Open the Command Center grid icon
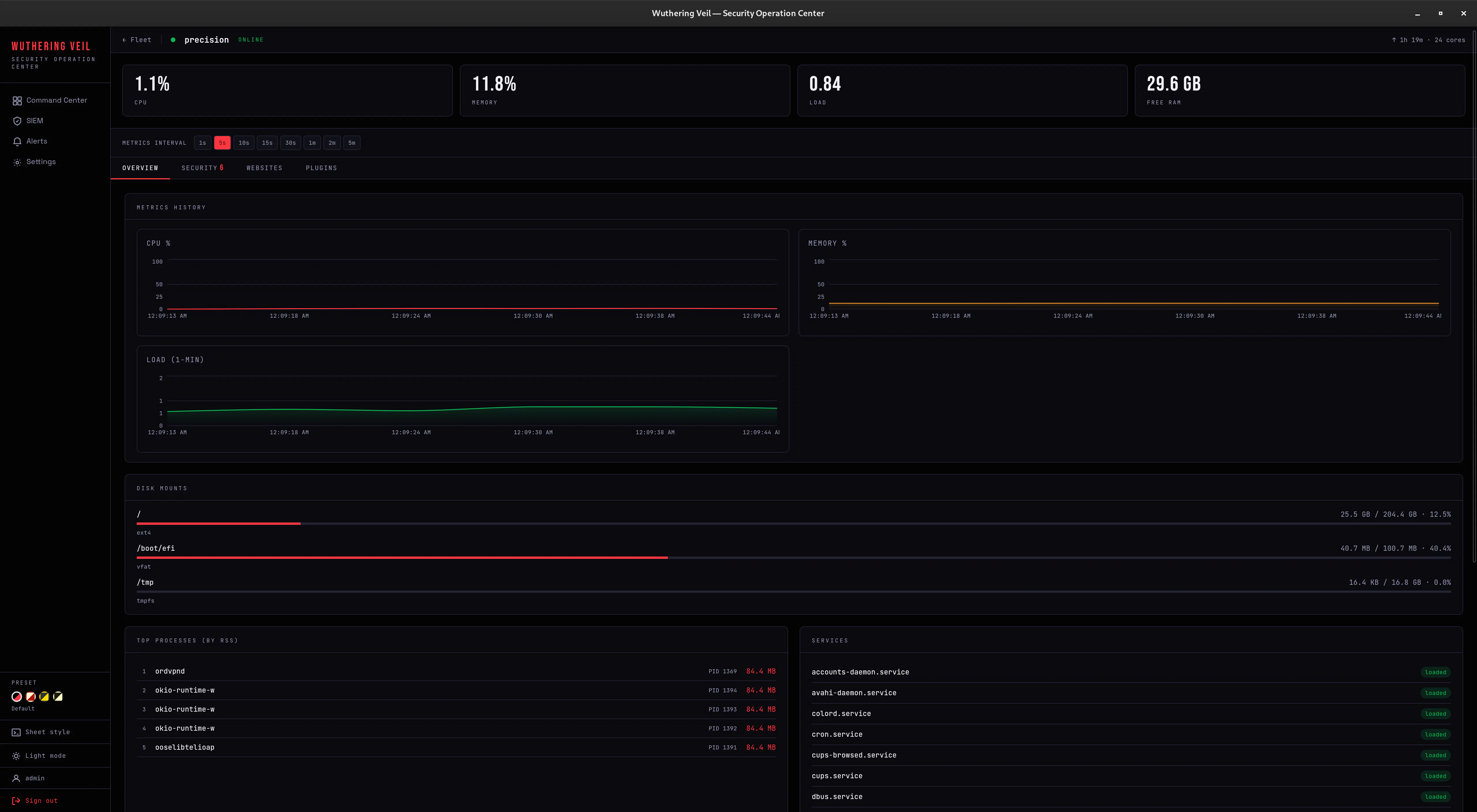The image size is (1477, 812). (17, 101)
